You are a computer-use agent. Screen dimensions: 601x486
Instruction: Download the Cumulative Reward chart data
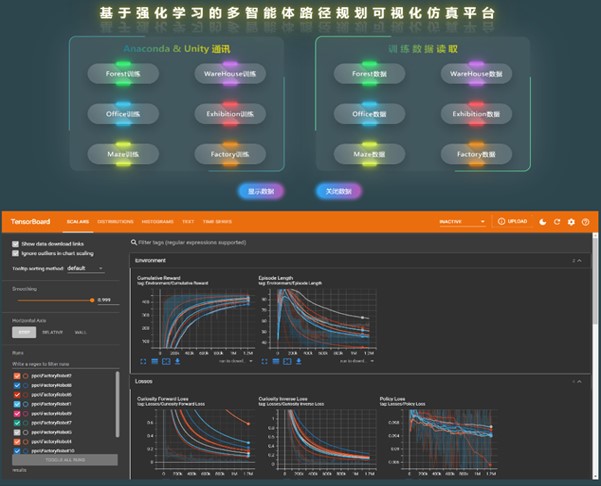tap(177, 361)
